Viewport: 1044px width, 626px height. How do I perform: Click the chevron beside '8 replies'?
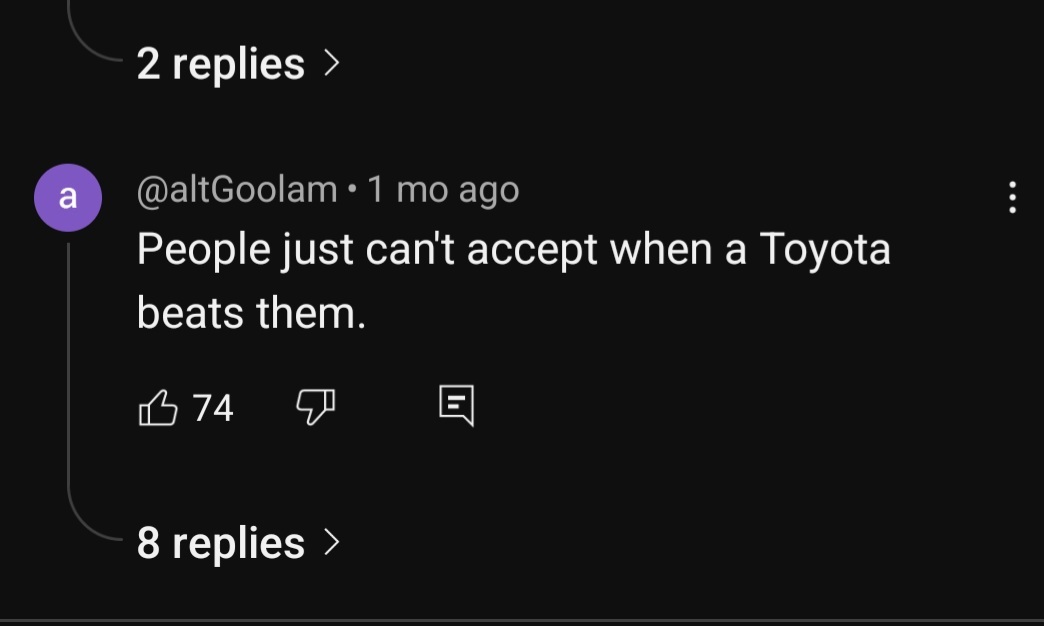click(x=332, y=543)
